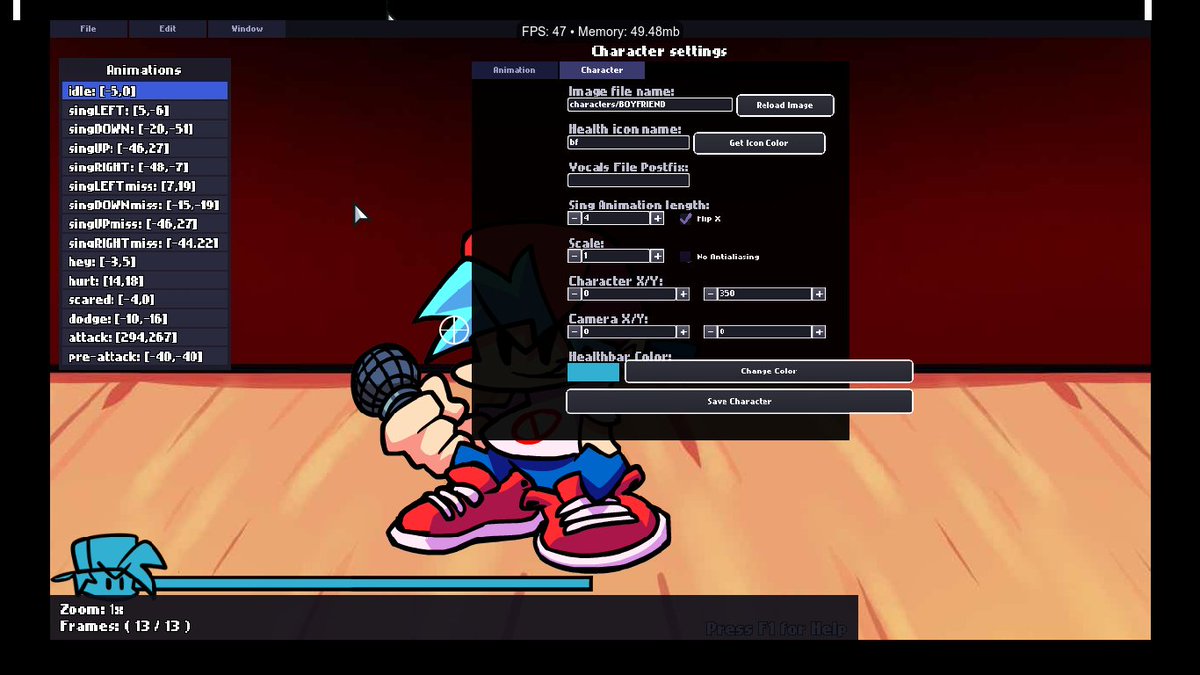The height and width of the screenshot is (675, 1200).
Task: Click the Healthbar Color blue swatch
Action: tap(593, 371)
